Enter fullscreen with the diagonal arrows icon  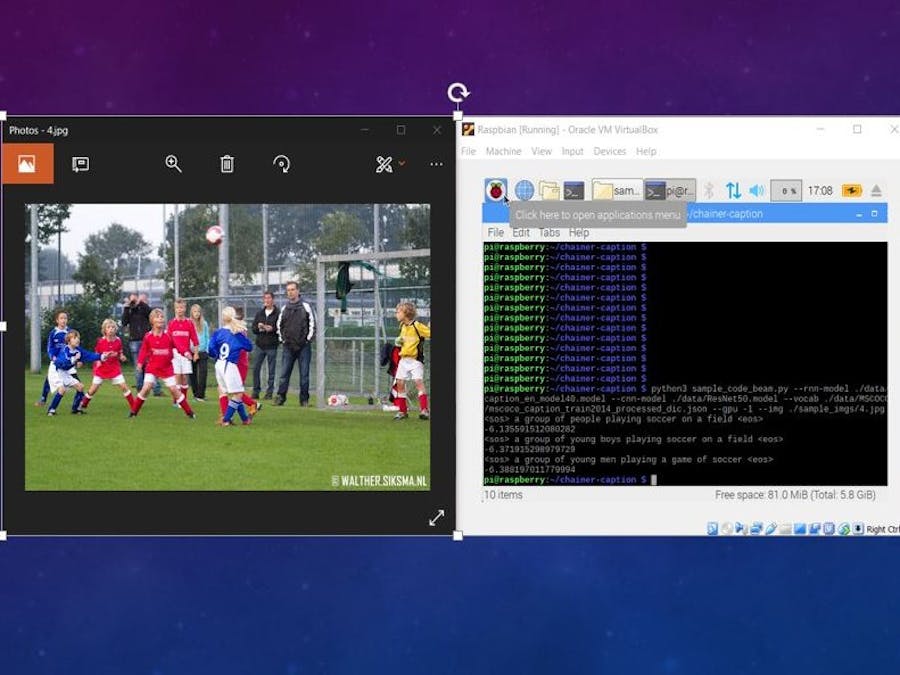[x=436, y=517]
